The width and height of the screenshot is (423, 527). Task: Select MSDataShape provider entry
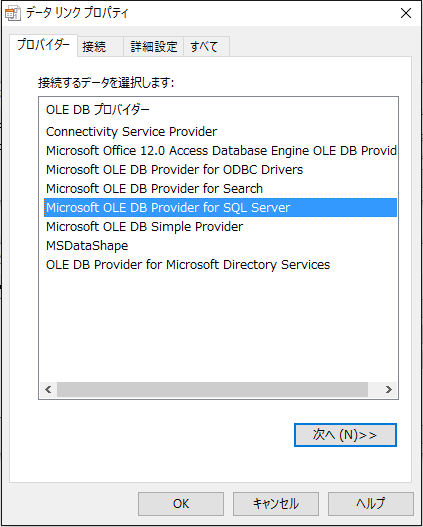coord(220,246)
